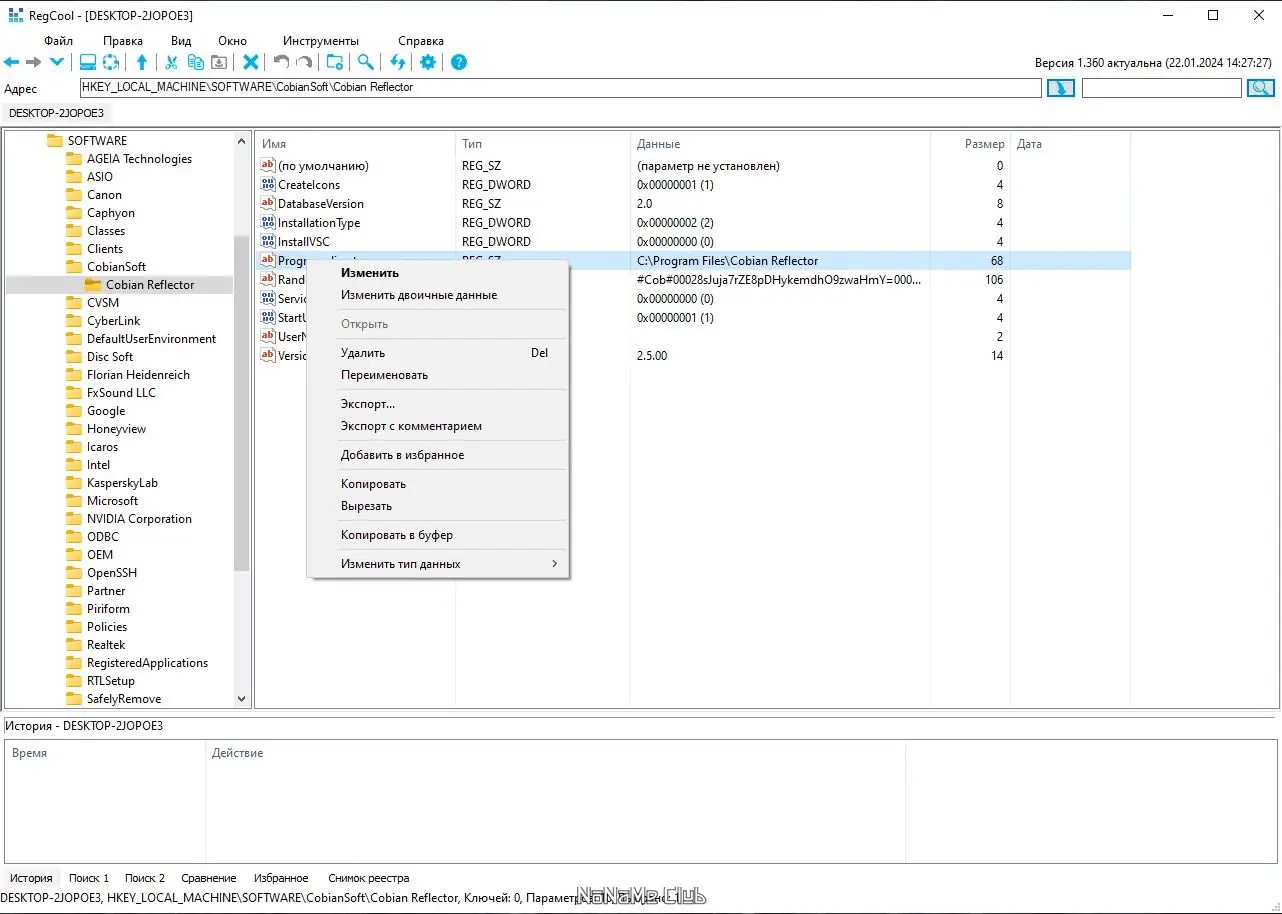Choose Переименовать in the context menu
This screenshot has height=914, width=1282.
(x=438, y=375)
